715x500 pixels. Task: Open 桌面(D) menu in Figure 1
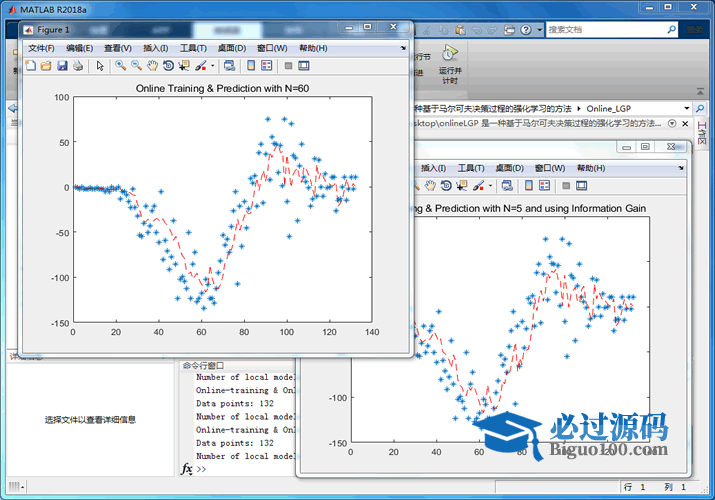(232, 48)
